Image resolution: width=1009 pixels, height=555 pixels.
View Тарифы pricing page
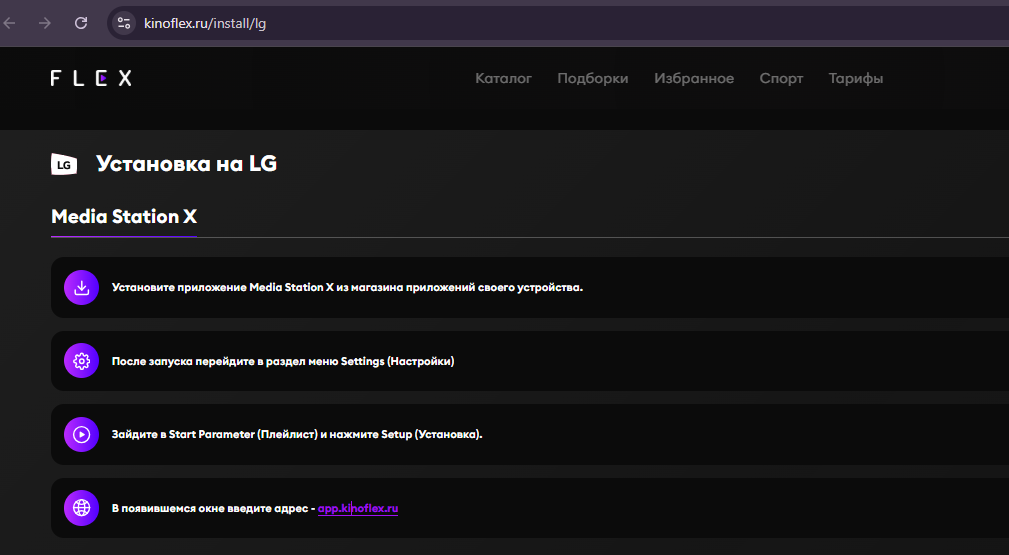click(855, 78)
